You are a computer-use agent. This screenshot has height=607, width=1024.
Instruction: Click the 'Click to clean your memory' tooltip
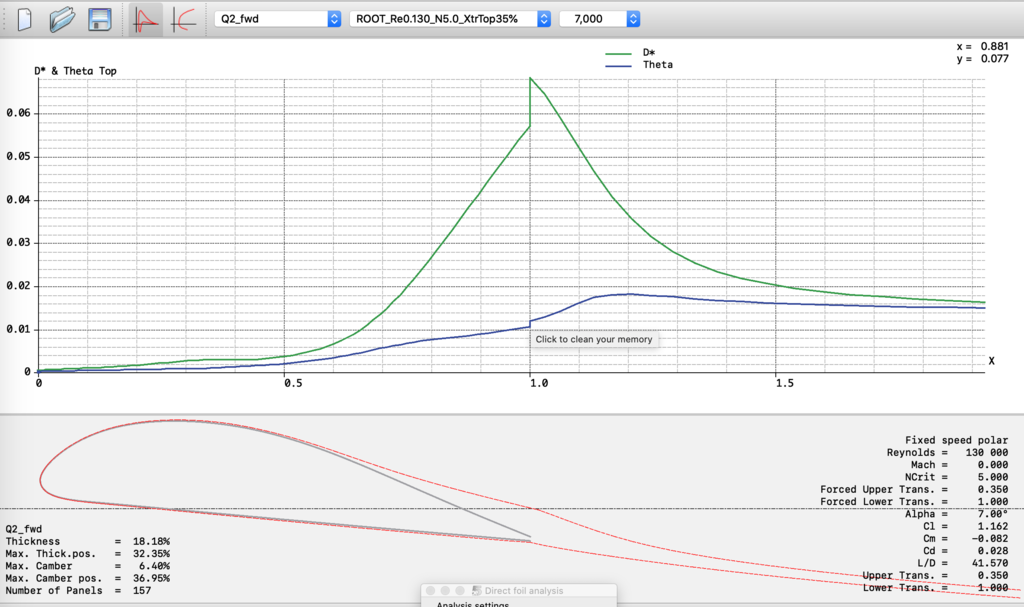(594, 339)
